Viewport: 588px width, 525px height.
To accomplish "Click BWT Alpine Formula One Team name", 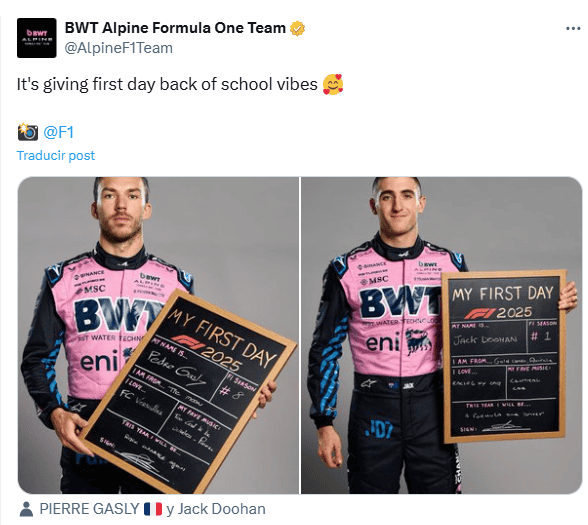I will pyautogui.click(x=175, y=28).
